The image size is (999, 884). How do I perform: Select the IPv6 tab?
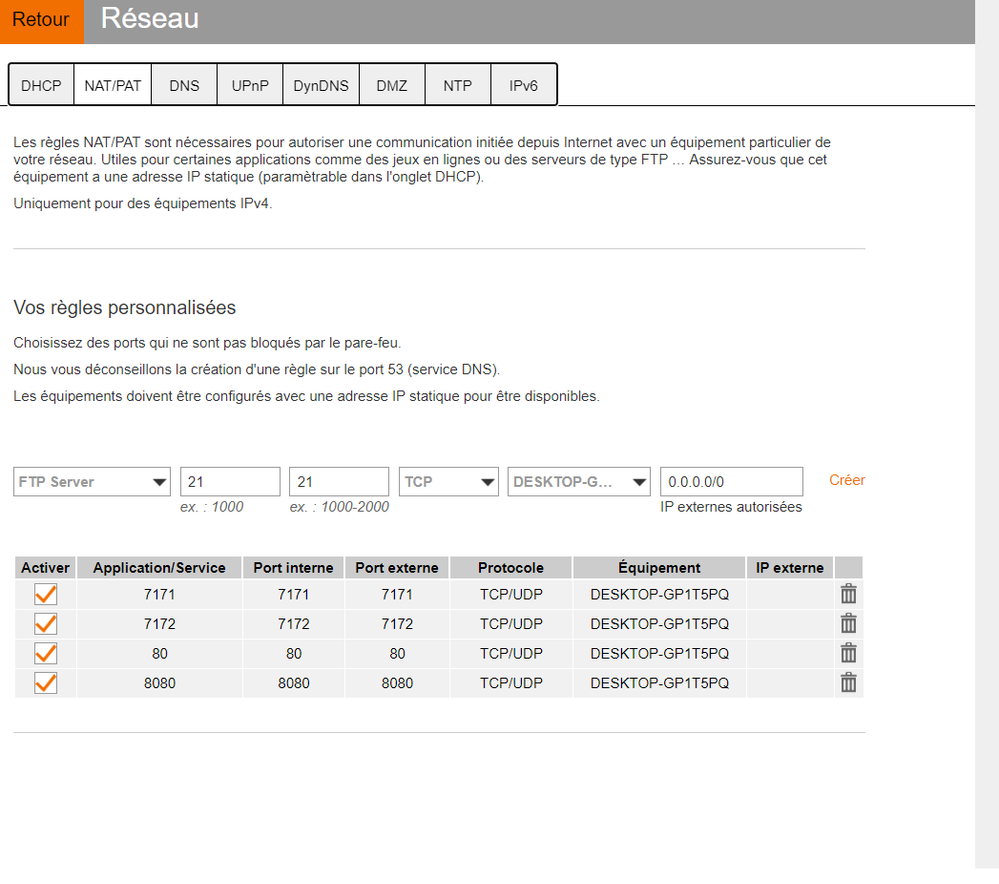(523, 86)
